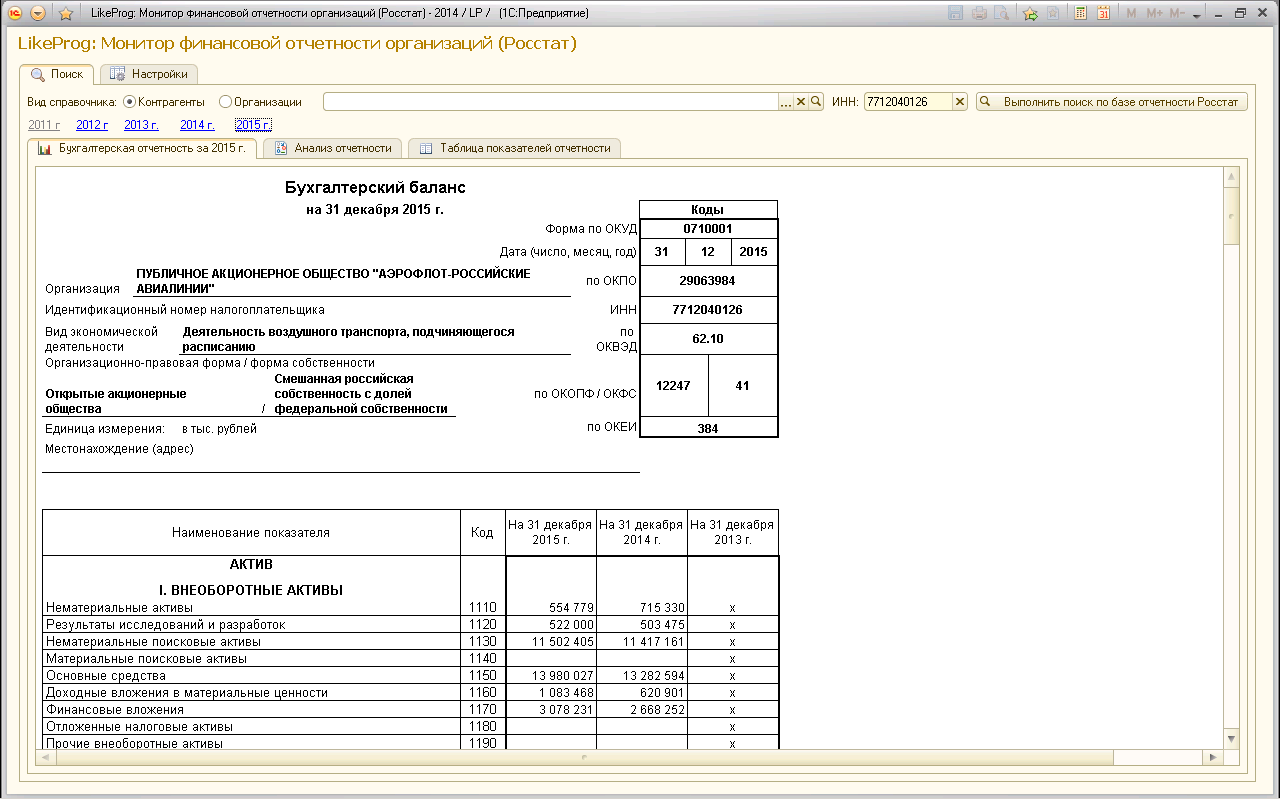Restore the application window size
This screenshot has width=1280, height=800.
pyautogui.click(x=1241, y=13)
